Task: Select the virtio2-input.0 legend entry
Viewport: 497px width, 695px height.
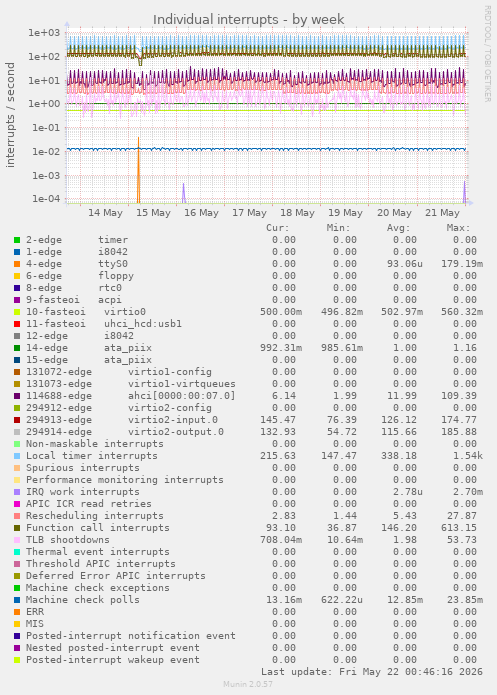Action: [x=122, y=420]
